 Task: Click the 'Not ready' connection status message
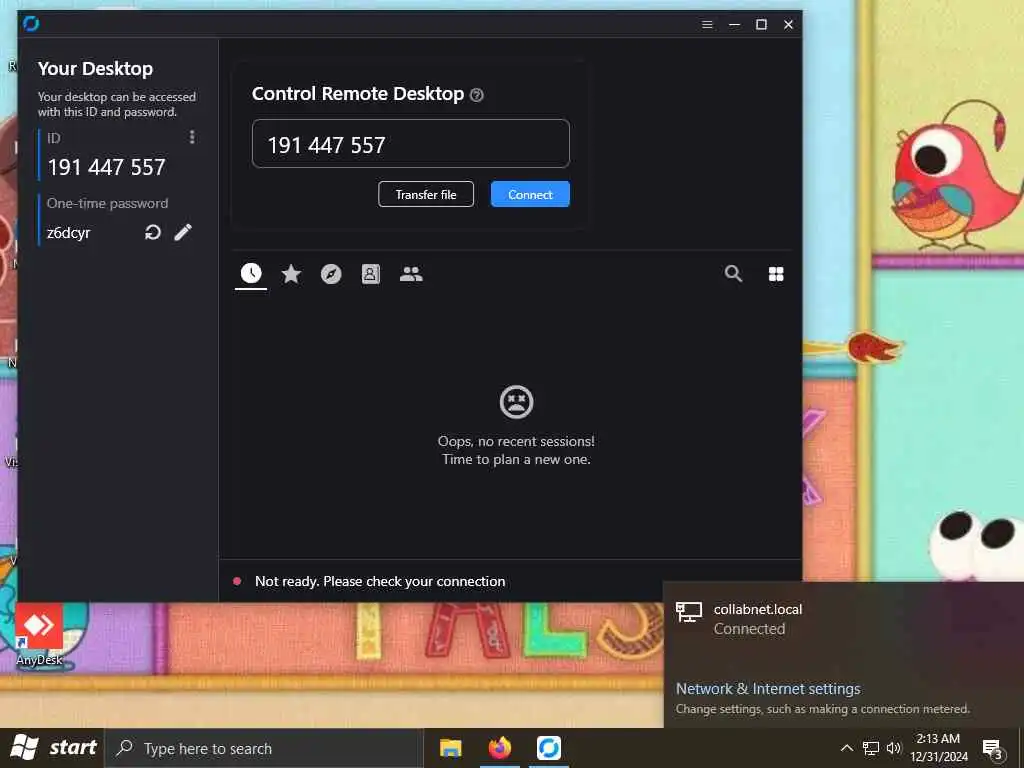[x=380, y=581]
